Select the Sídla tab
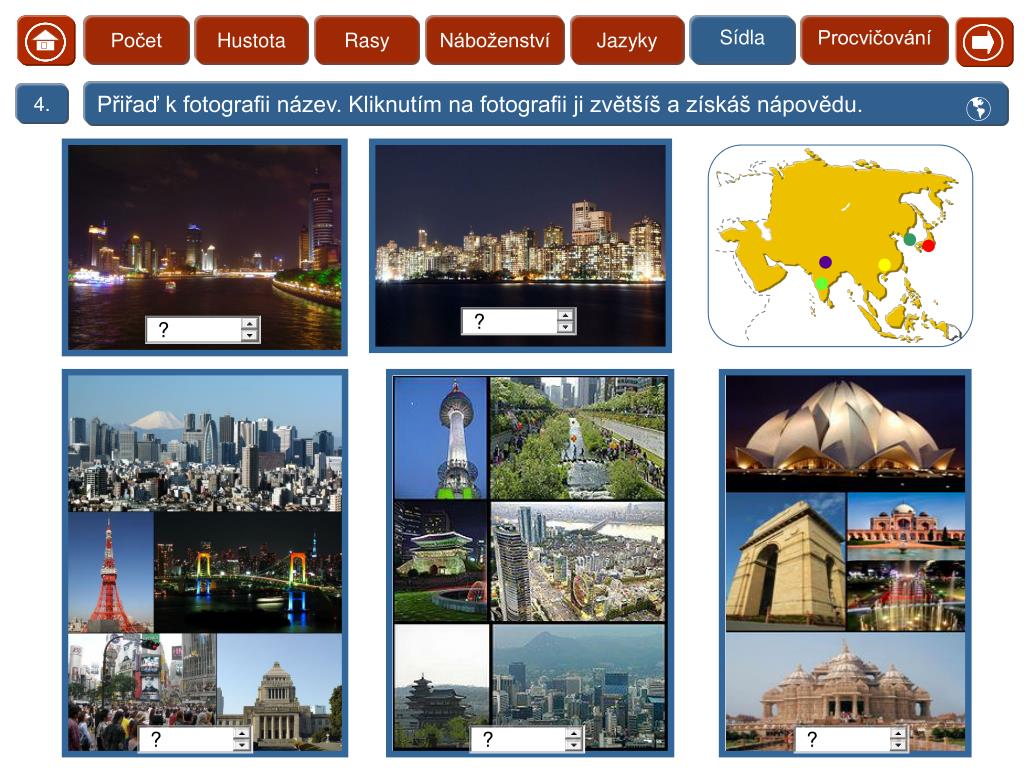1024x768 pixels. (x=743, y=39)
